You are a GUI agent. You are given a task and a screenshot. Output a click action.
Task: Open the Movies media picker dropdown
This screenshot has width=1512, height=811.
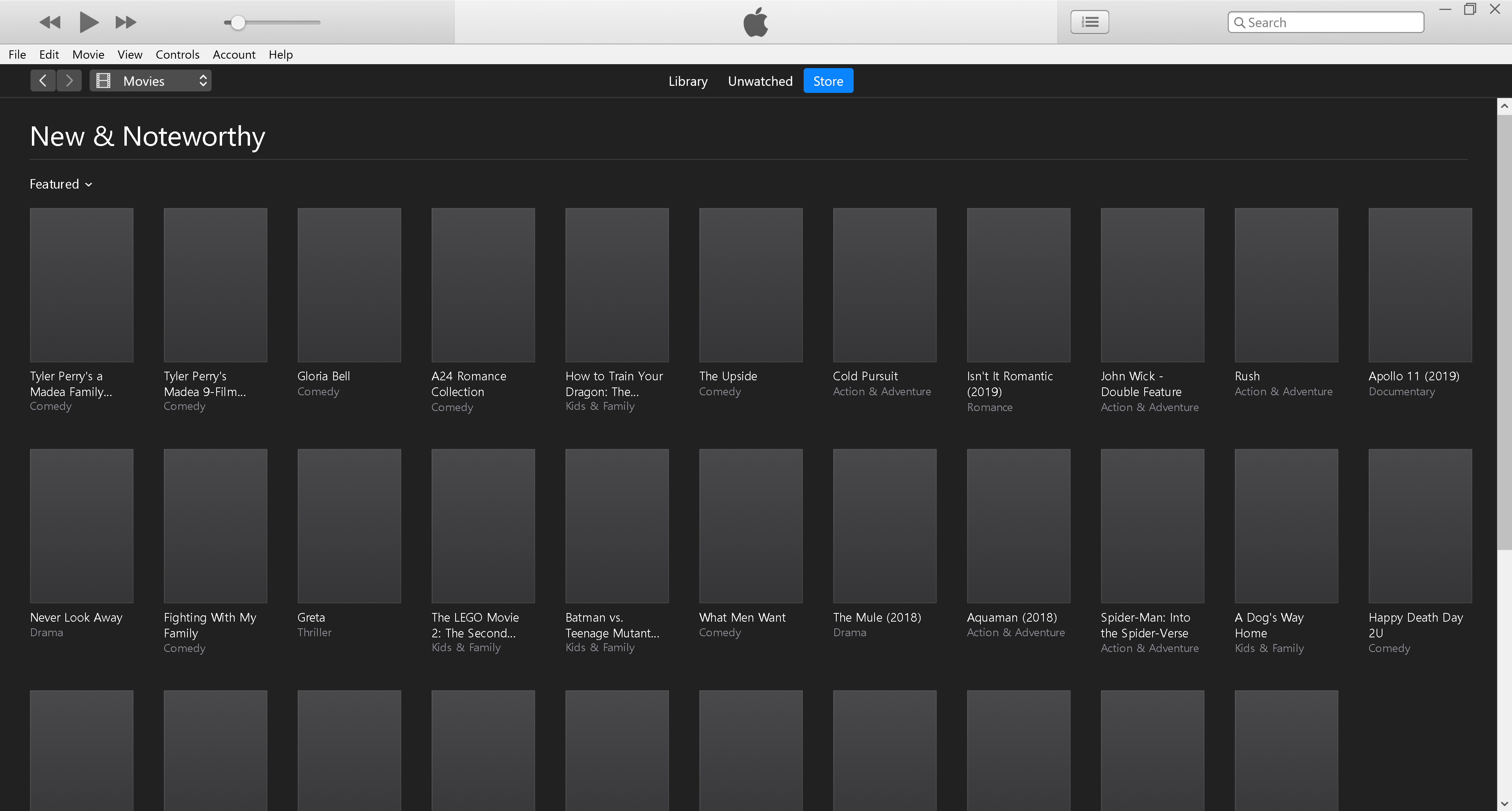150,81
